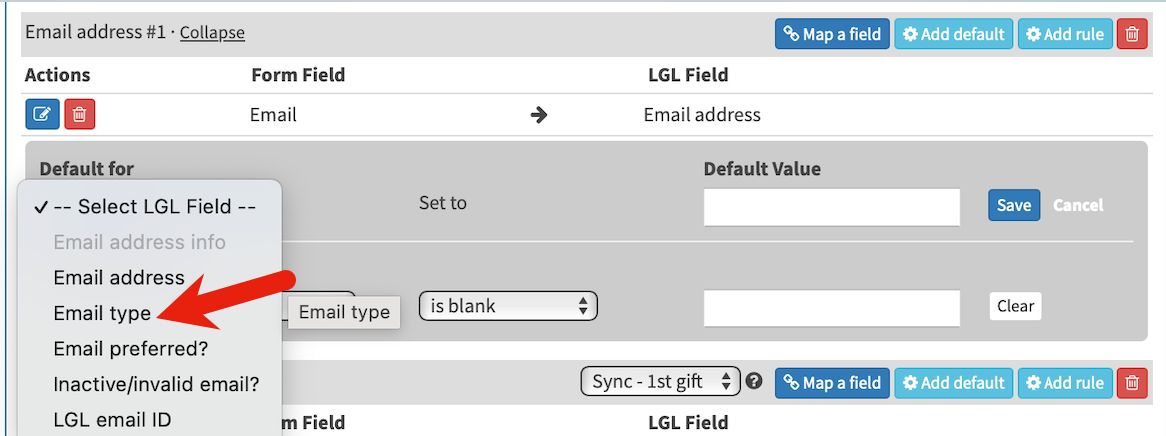Click the lower Add default button
The width and height of the screenshot is (1166, 436).
coord(953,382)
